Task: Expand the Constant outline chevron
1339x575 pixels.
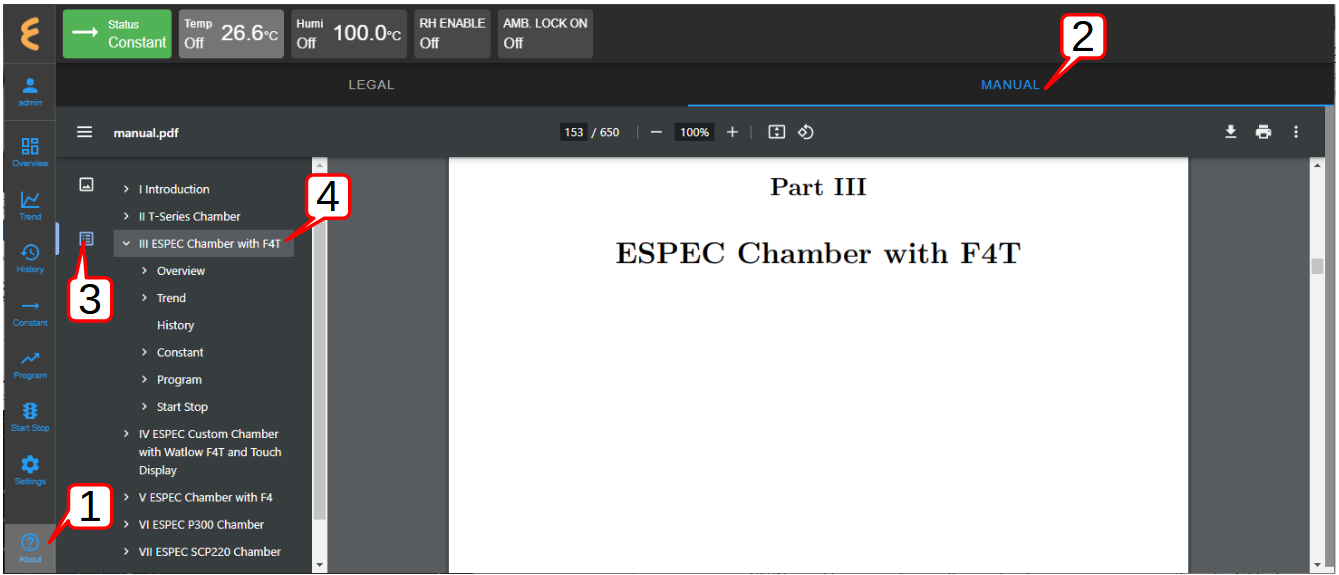Action: [144, 352]
